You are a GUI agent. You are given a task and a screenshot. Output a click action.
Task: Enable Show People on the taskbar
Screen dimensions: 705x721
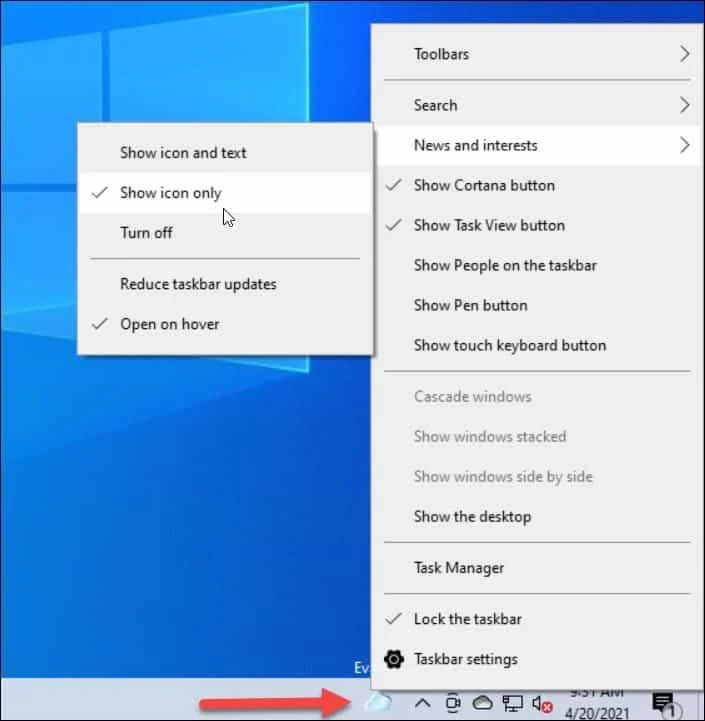tap(537, 265)
